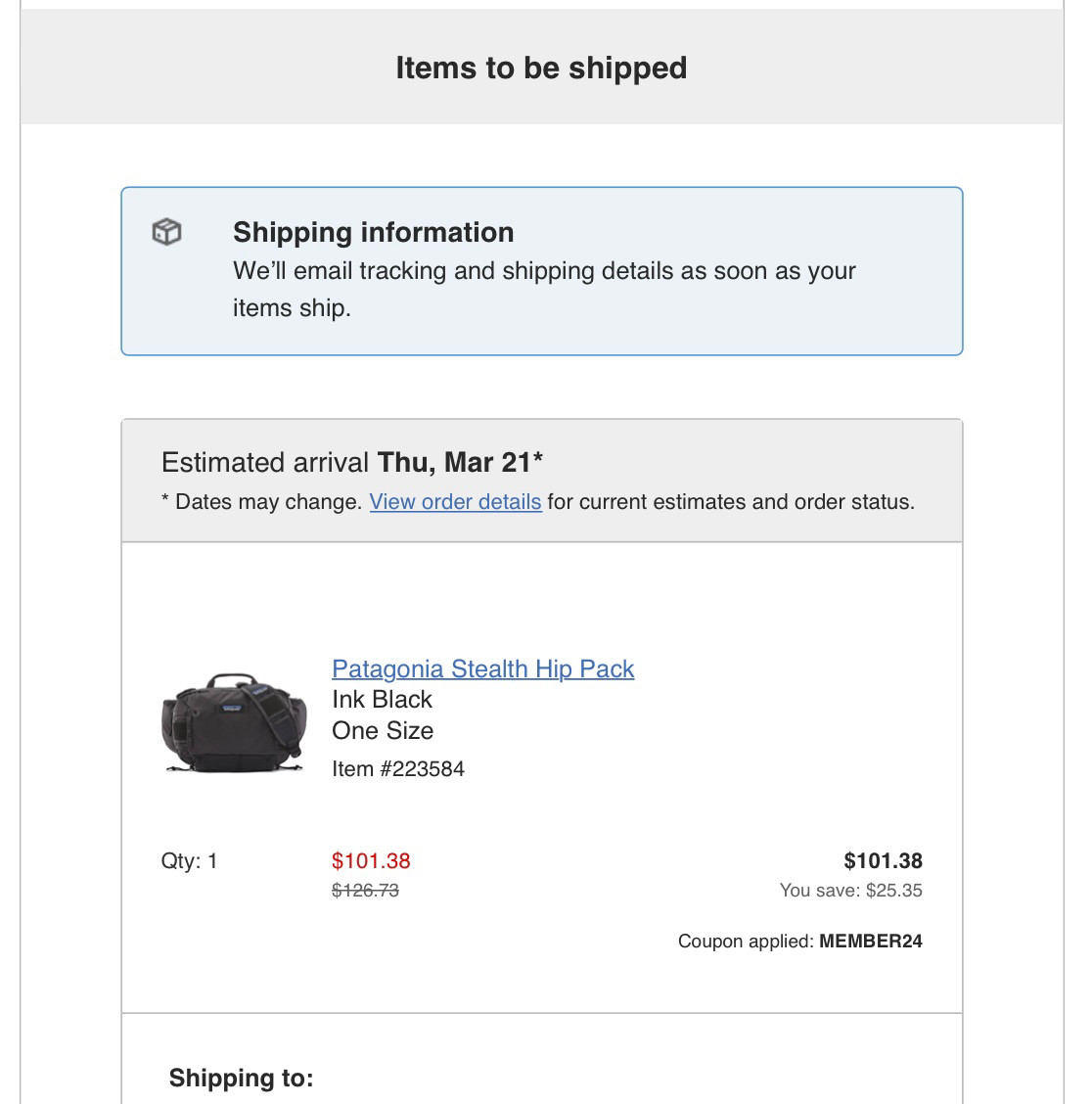Click the Qty: 1 quantity label
1092x1104 pixels.
tap(190, 861)
